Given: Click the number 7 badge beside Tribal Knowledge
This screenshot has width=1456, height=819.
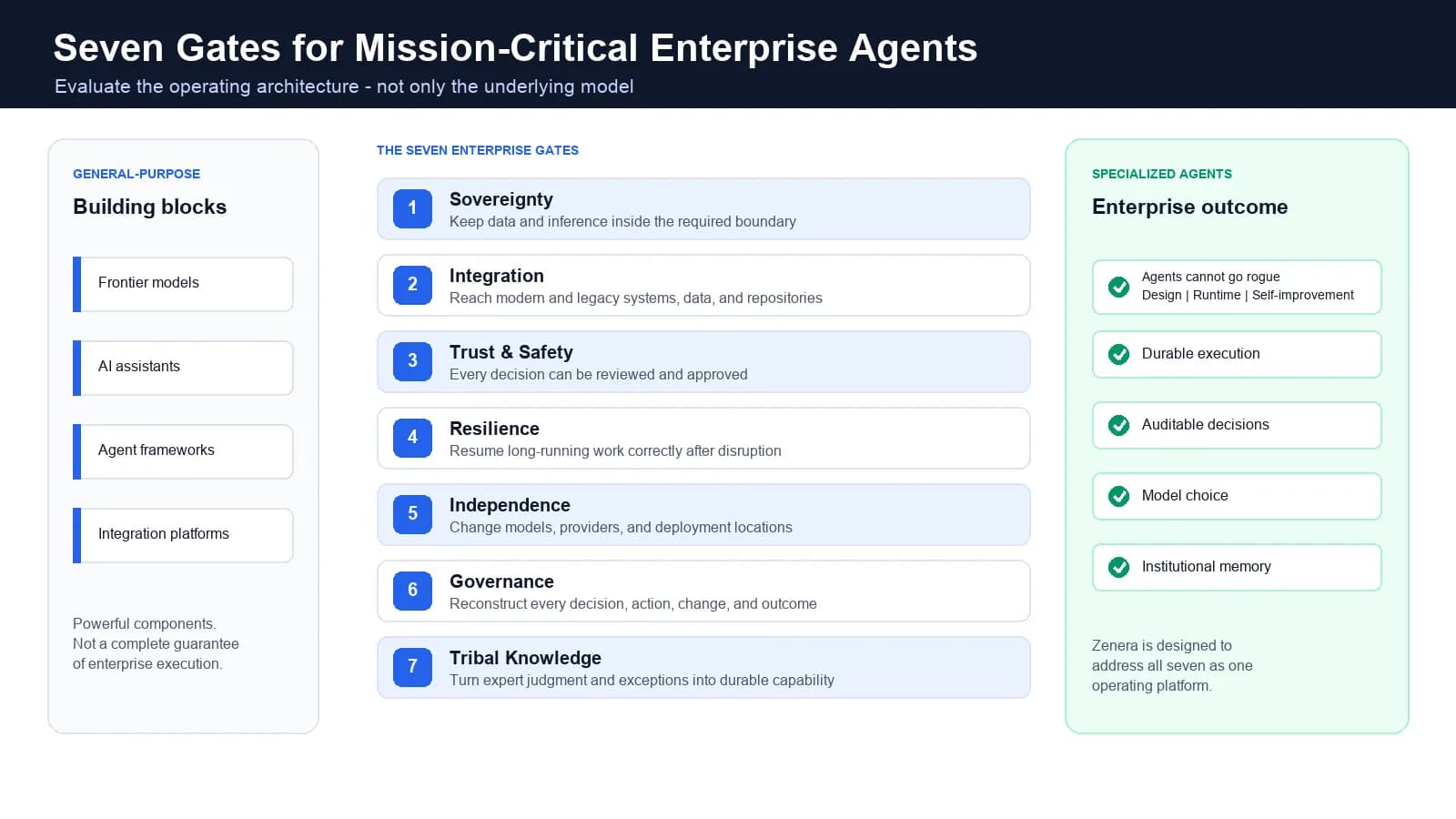Looking at the screenshot, I should click(x=412, y=667).
